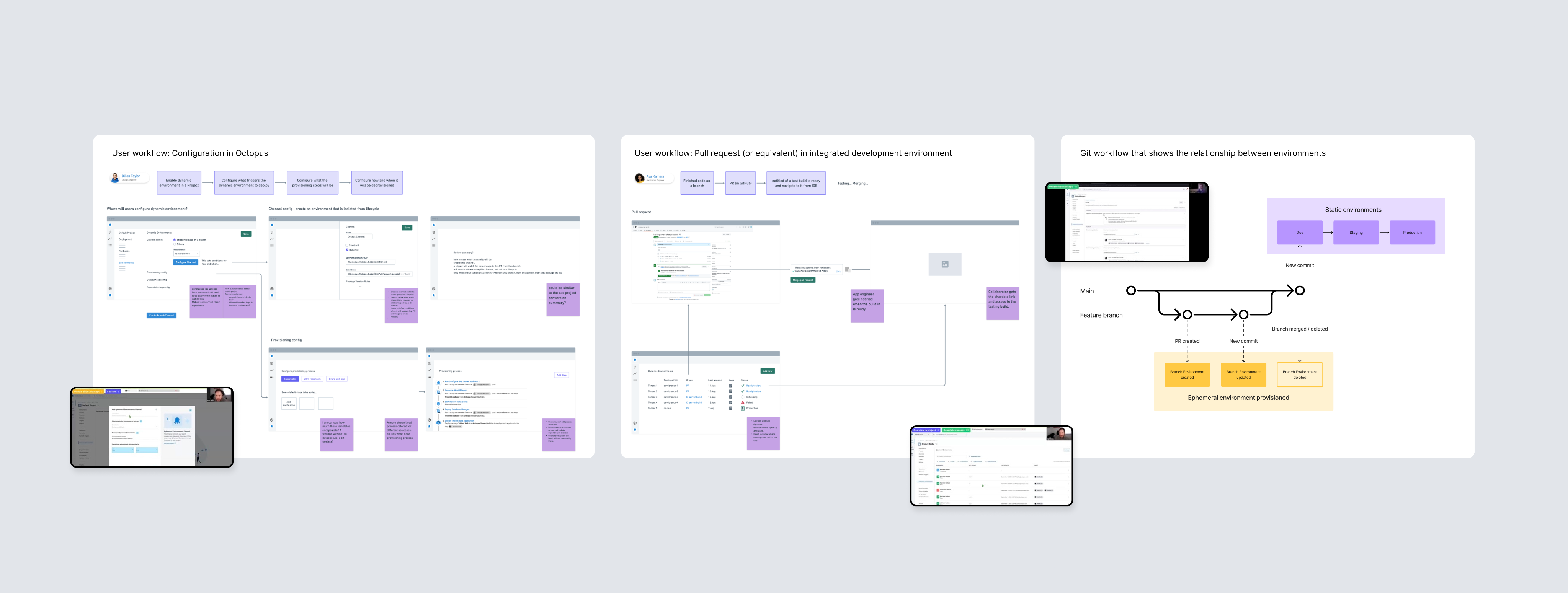1568x593 pixels.
Task: Select the purple Staging environment box
Action: coord(1356,232)
